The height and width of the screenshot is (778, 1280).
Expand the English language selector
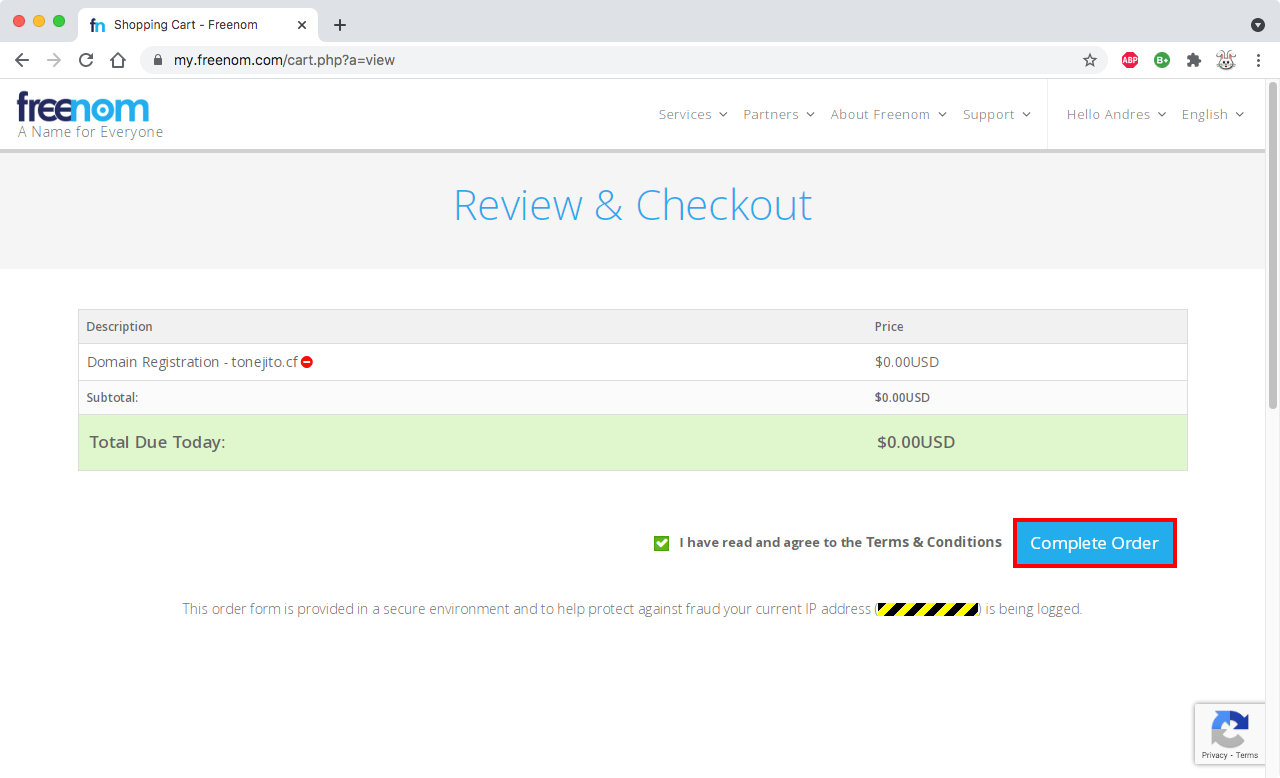[1212, 115]
